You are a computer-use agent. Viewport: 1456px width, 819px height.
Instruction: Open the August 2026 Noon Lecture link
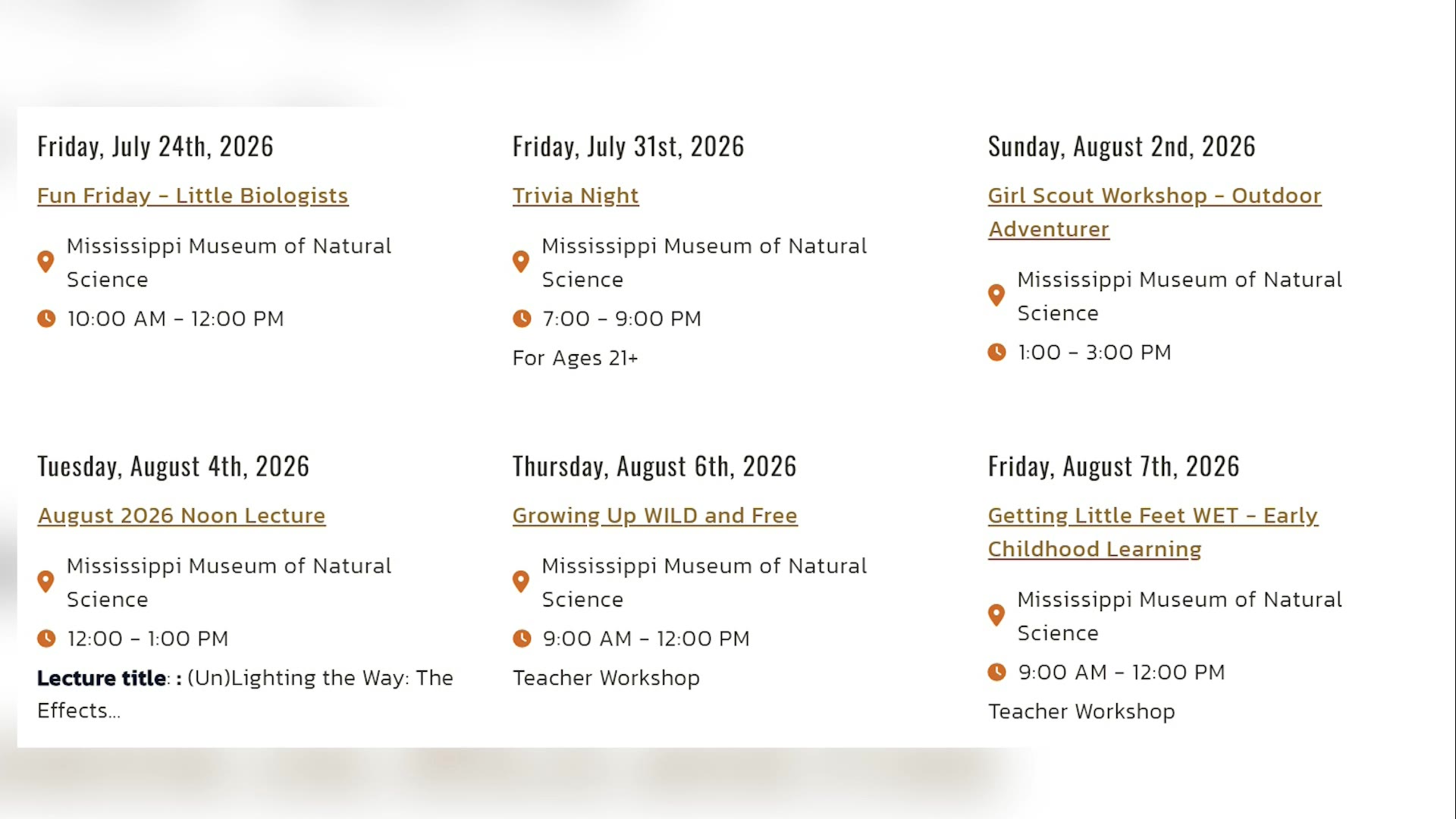pos(181,516)
